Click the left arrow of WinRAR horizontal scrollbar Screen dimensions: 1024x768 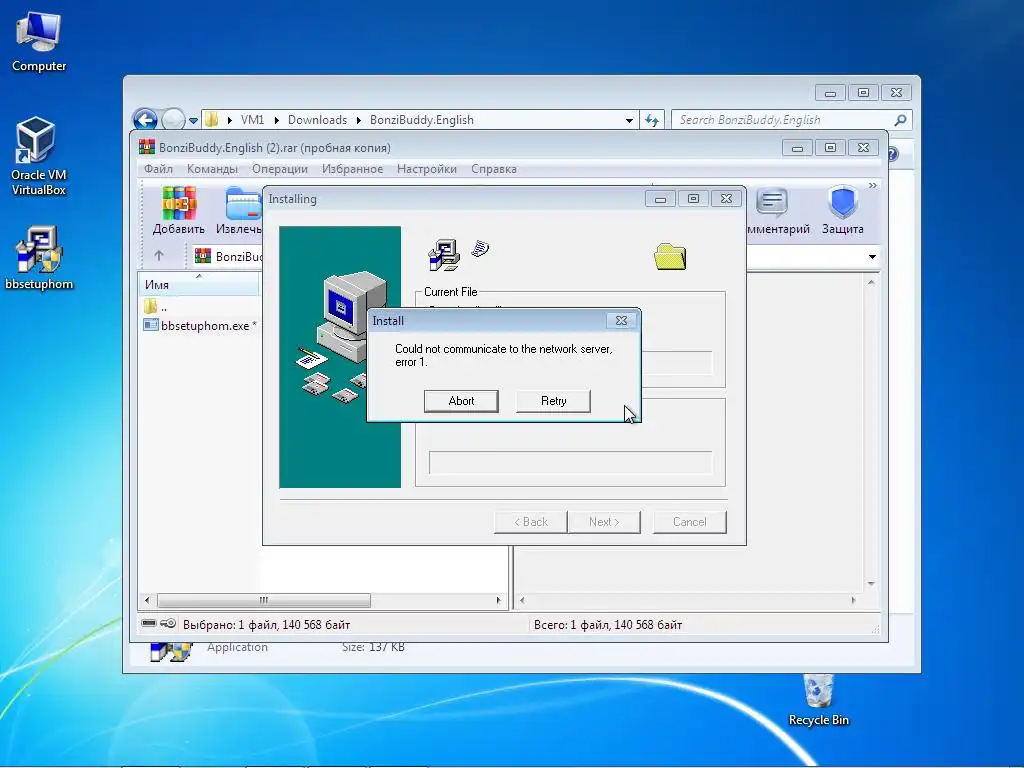147,600
